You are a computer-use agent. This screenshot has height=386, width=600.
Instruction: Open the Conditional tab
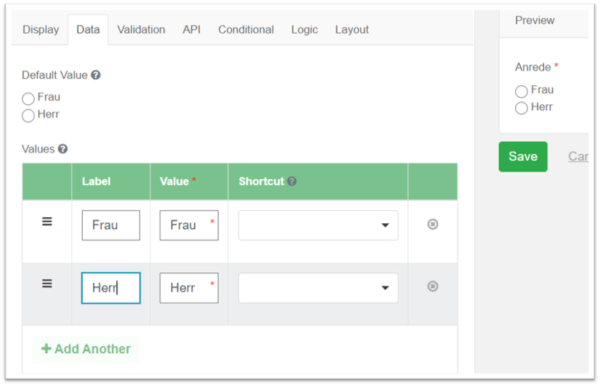point(246,29)
